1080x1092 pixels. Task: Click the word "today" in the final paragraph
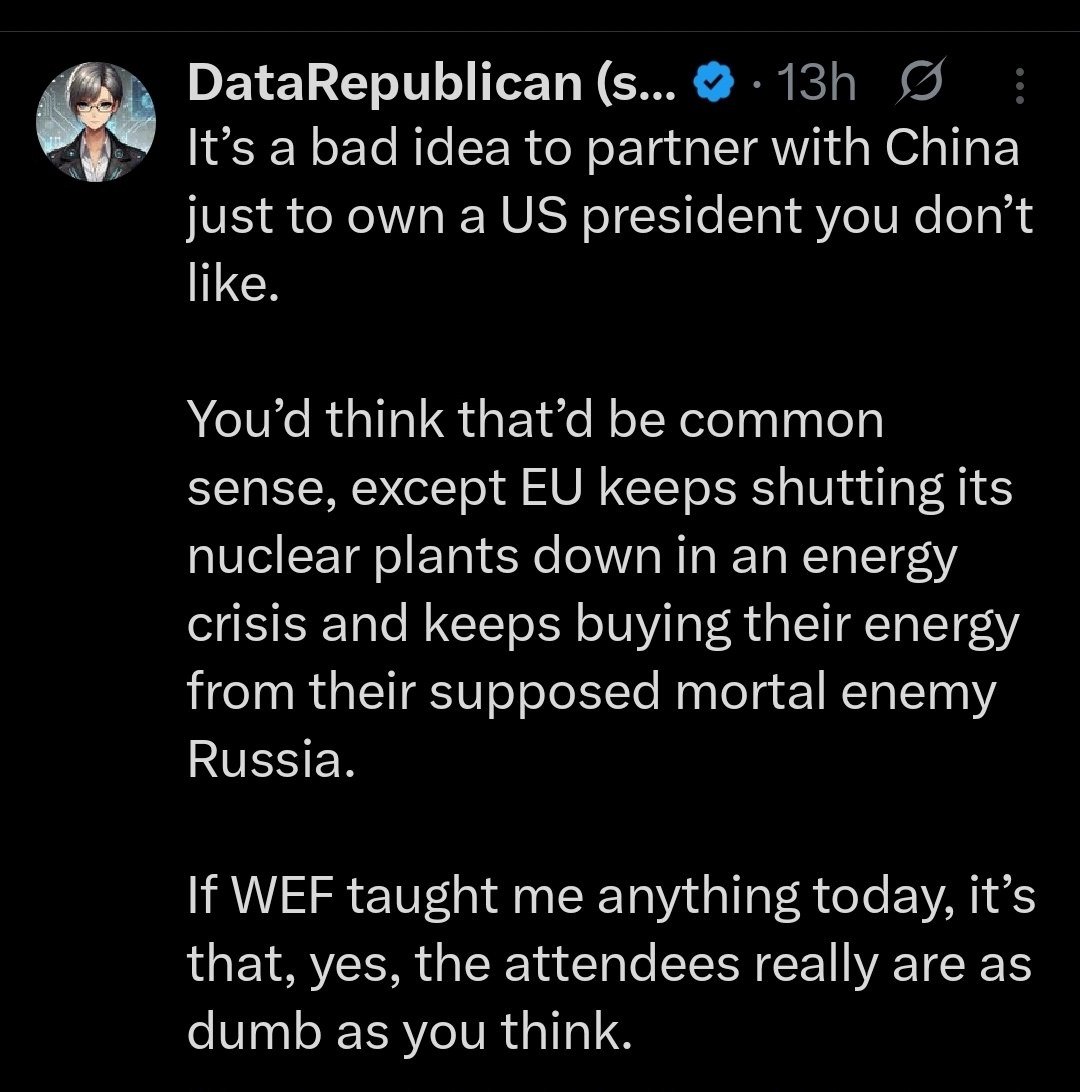pyautogui.click(x=865, y=896)
